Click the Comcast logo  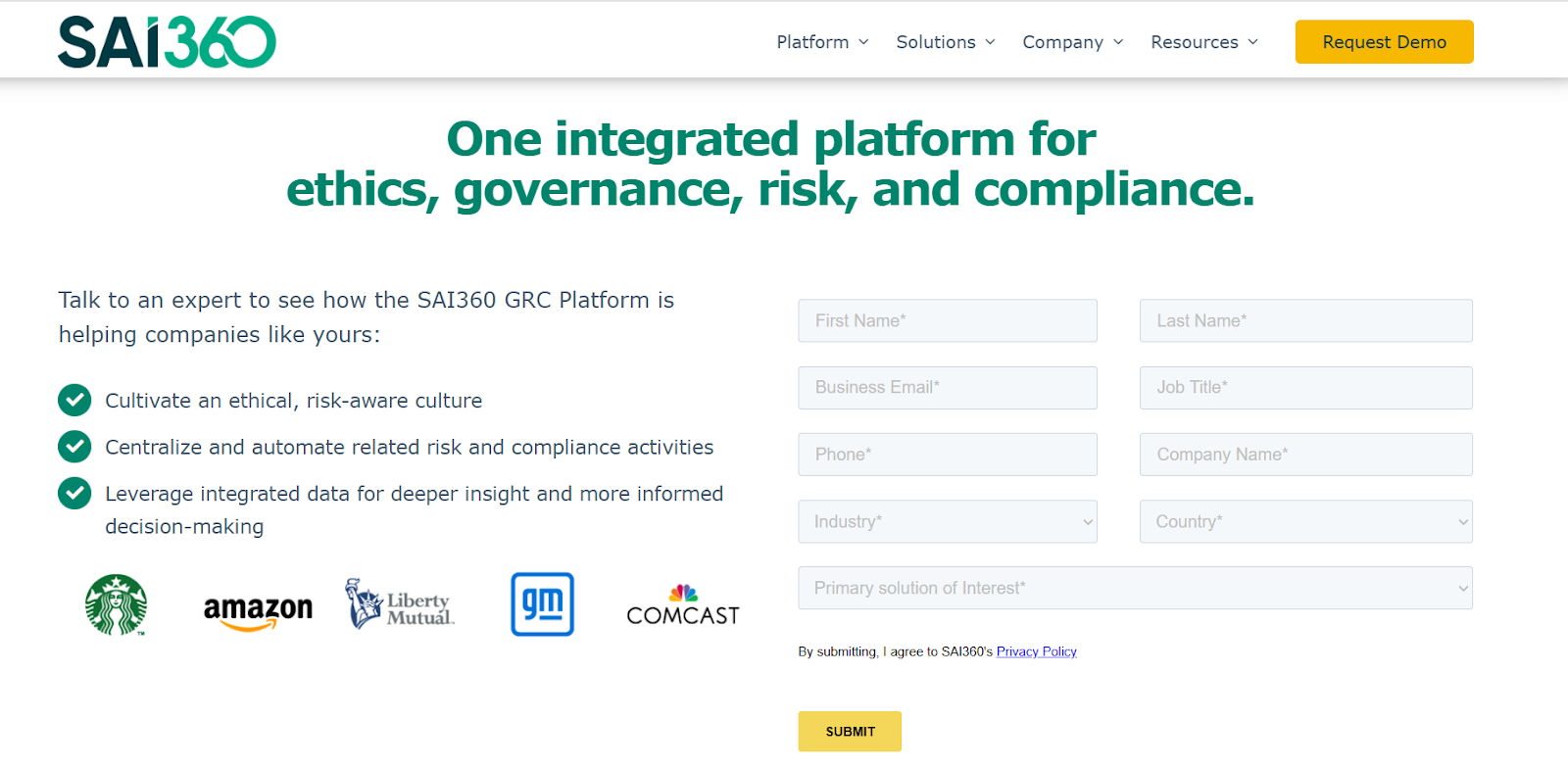click(x=683, y=606)
